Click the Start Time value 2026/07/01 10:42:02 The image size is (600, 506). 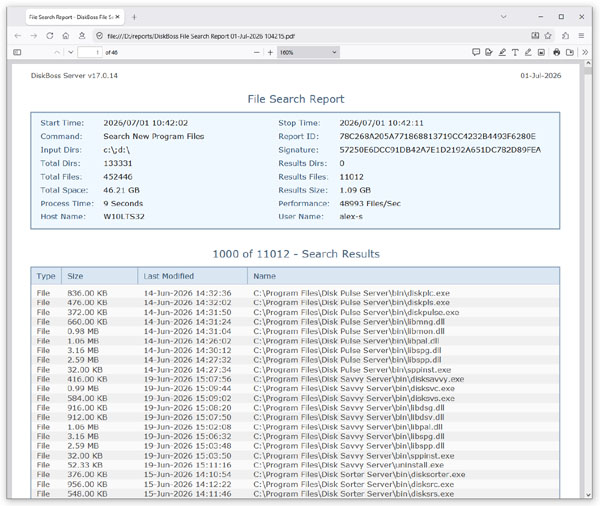[x=146, y=123]
